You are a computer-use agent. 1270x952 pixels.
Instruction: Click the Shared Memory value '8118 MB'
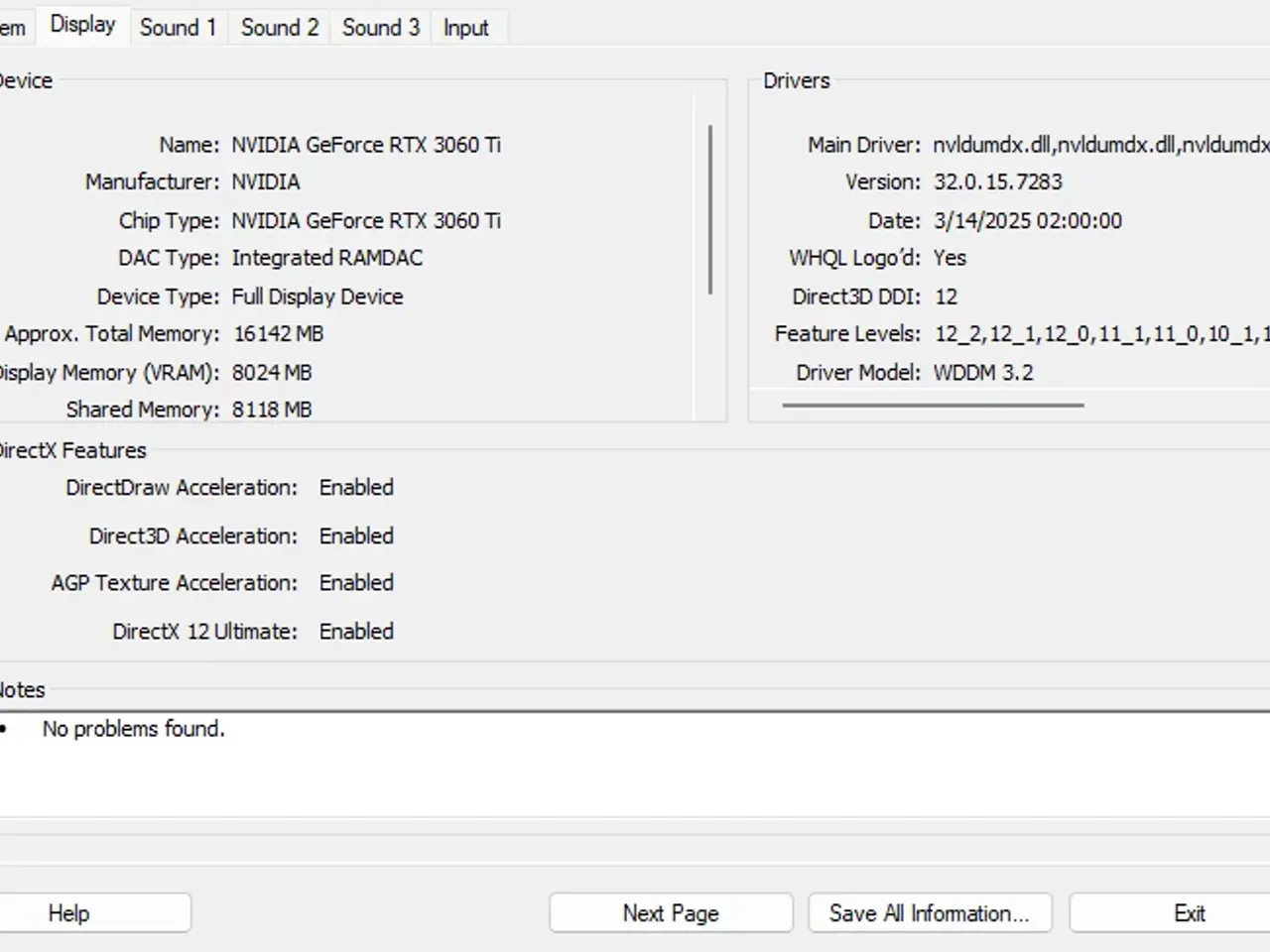pos(272,410)
